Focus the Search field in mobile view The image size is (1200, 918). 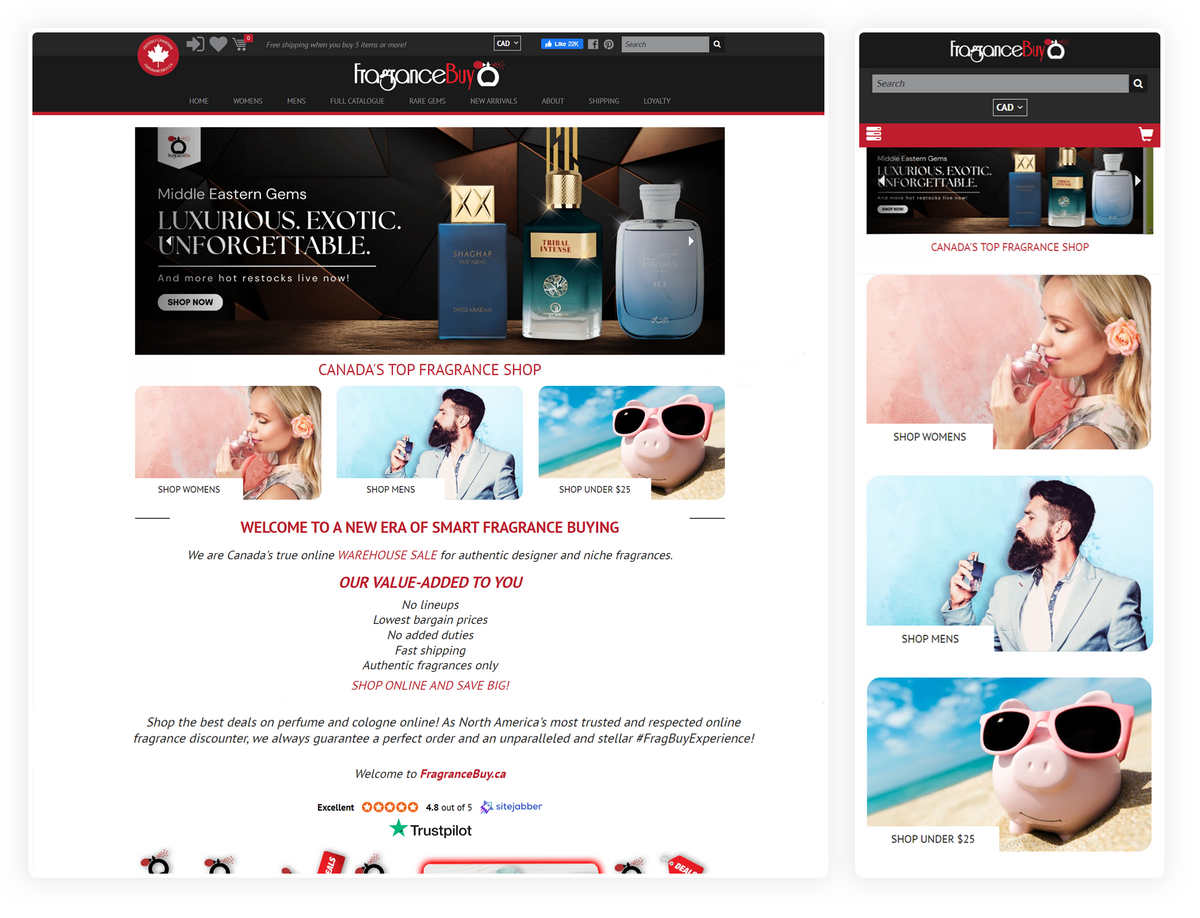click(1000, 84)
